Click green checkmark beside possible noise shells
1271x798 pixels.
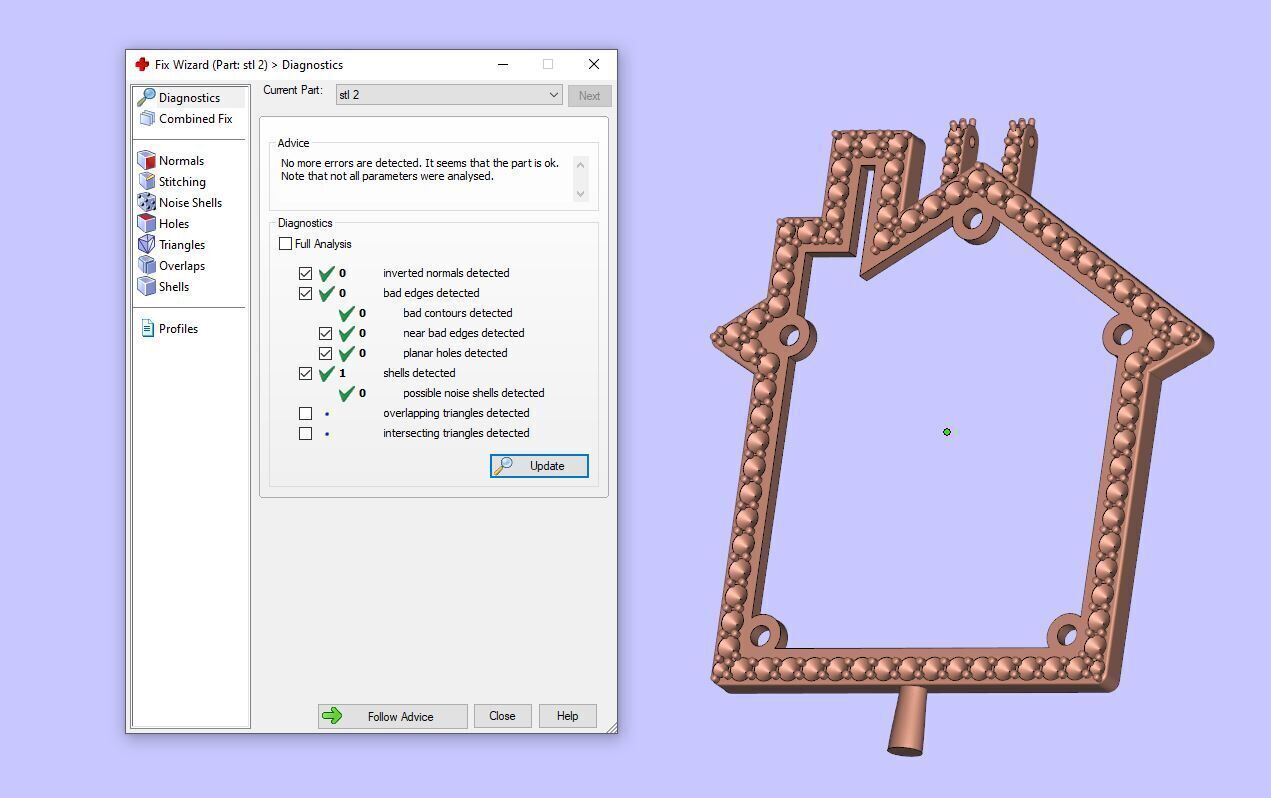(346, 393)
